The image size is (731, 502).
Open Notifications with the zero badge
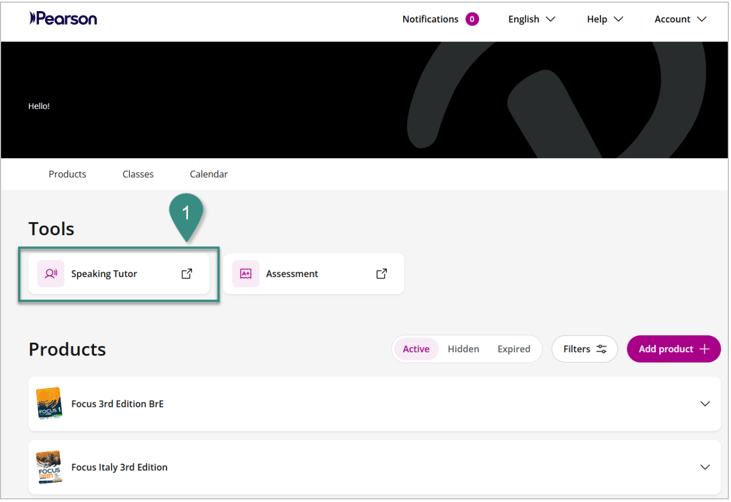[x=441, y=19]
